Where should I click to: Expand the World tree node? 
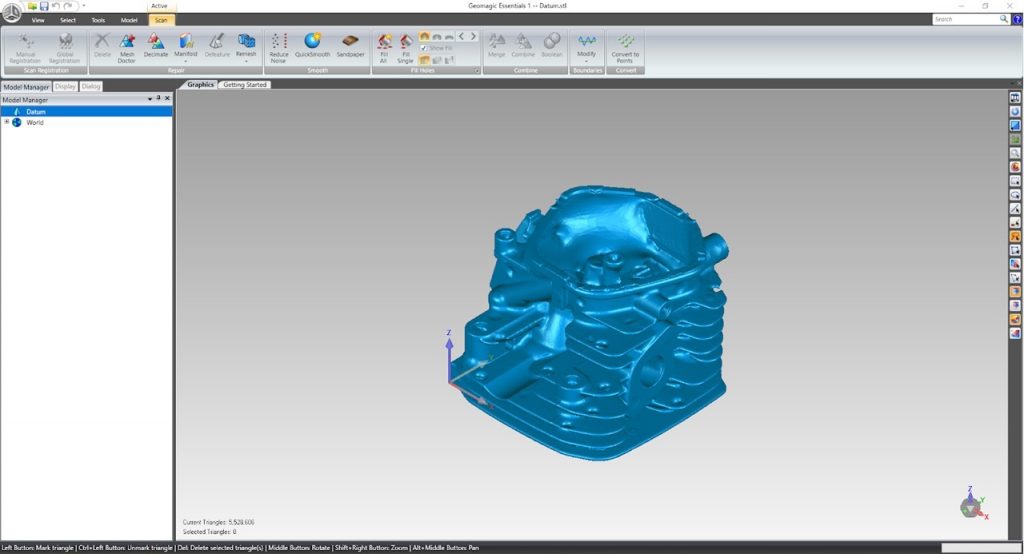(7, 122)
